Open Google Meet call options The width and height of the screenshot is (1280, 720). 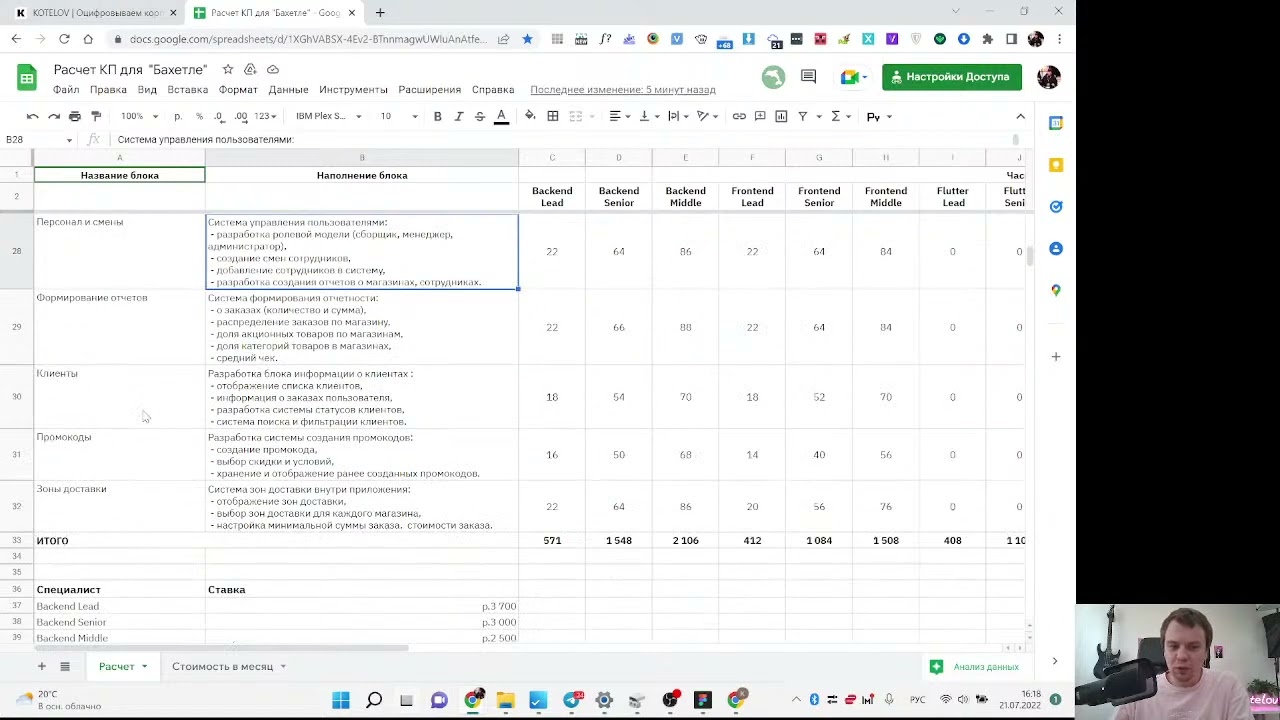coord(855,76)
